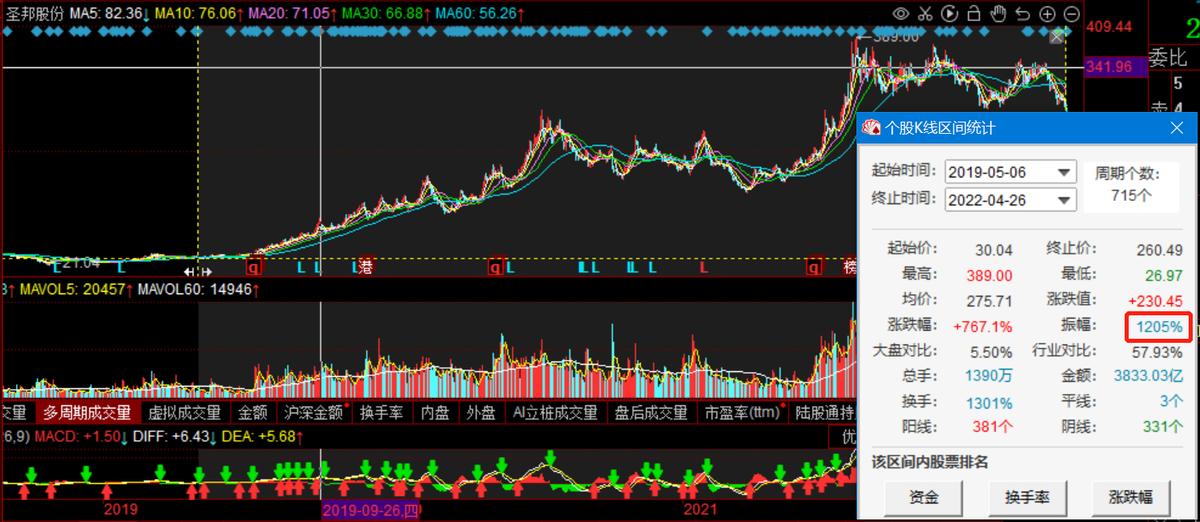Image resolution: width=1200 pixels, height=522 pixels.
Task: Click the 榜 event marker on chart
Action: click(x=849, y=268)
